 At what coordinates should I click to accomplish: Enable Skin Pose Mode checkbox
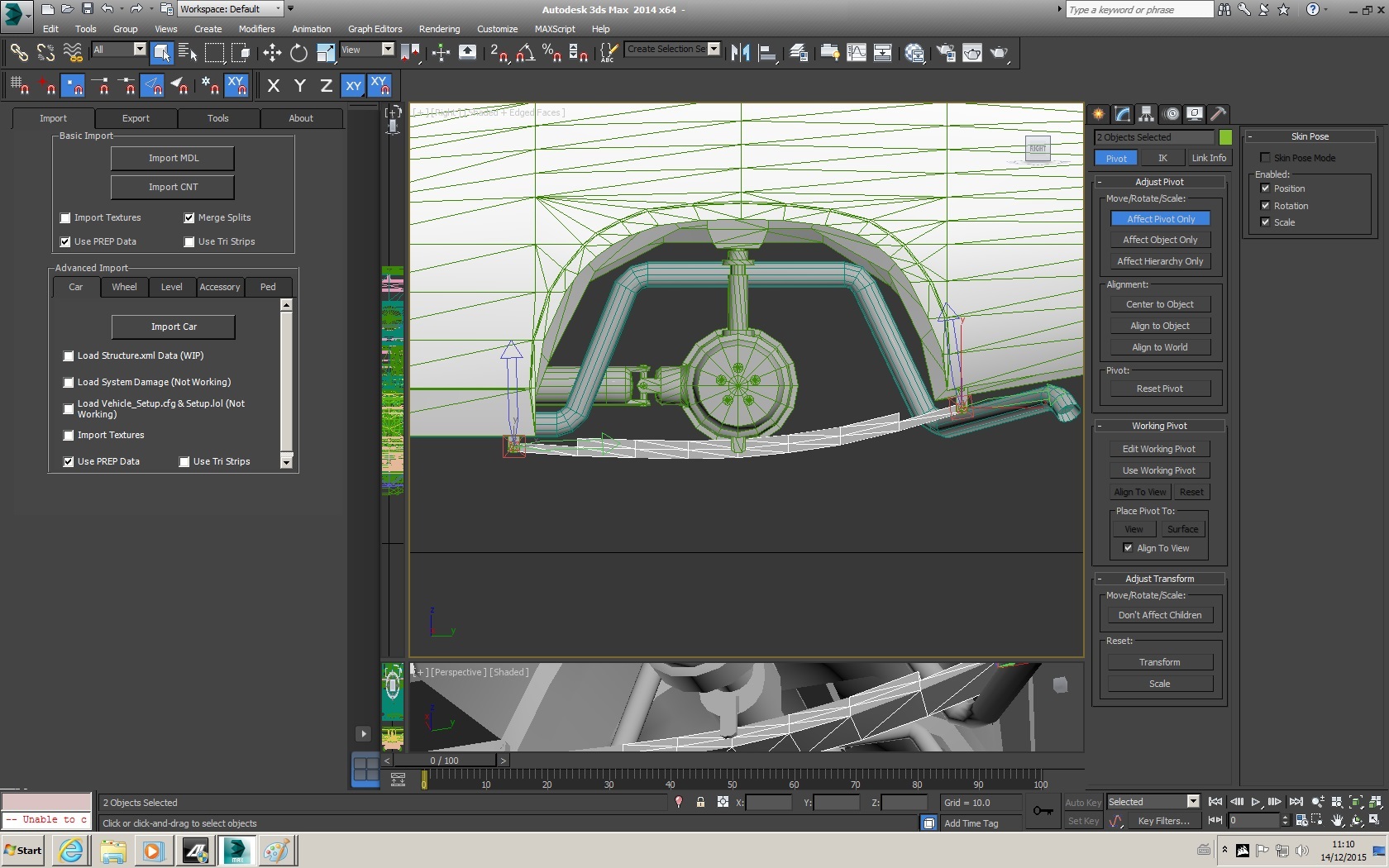click(1265, 158)
